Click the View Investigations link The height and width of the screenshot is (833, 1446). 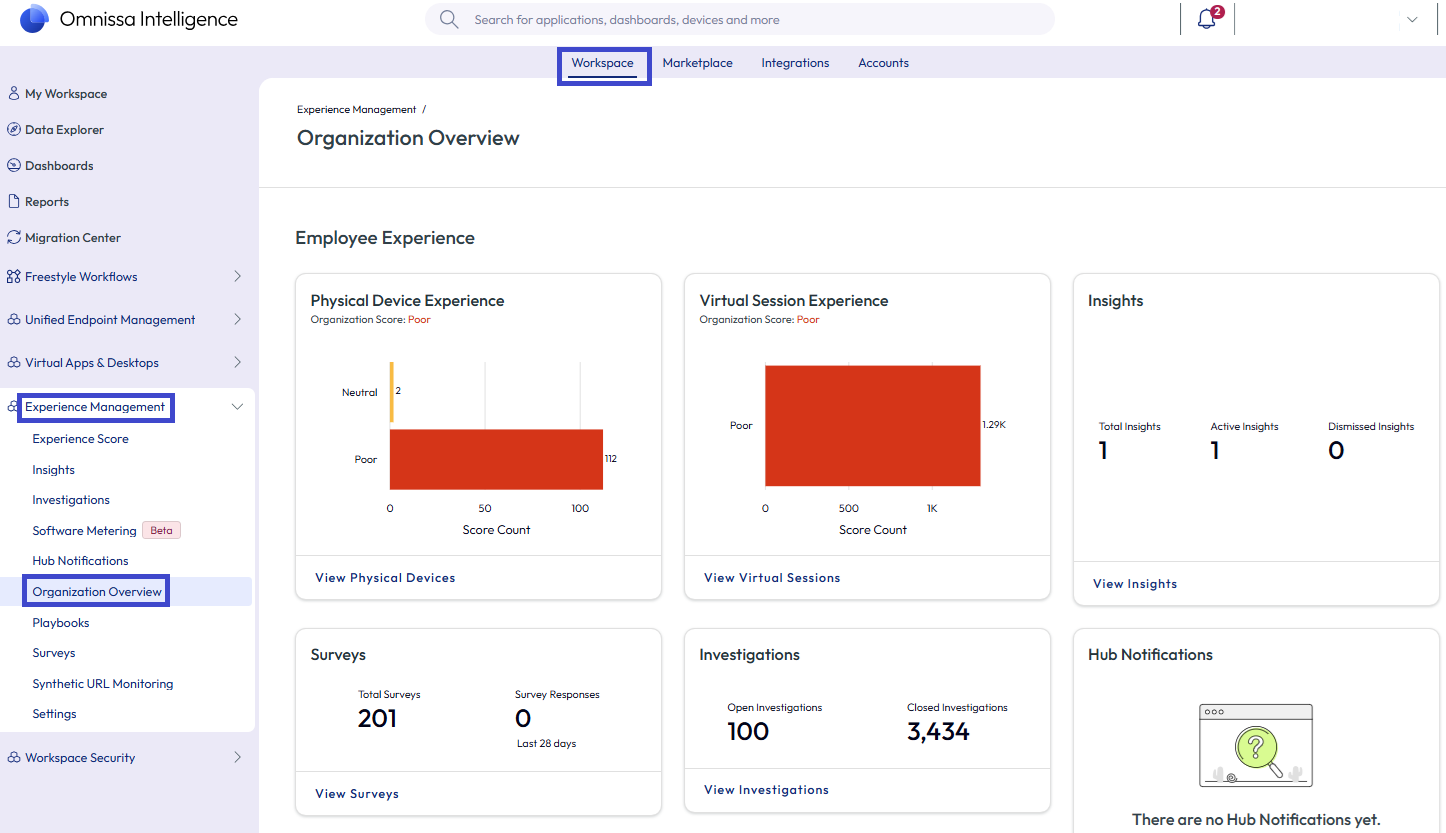pos(766,790)
